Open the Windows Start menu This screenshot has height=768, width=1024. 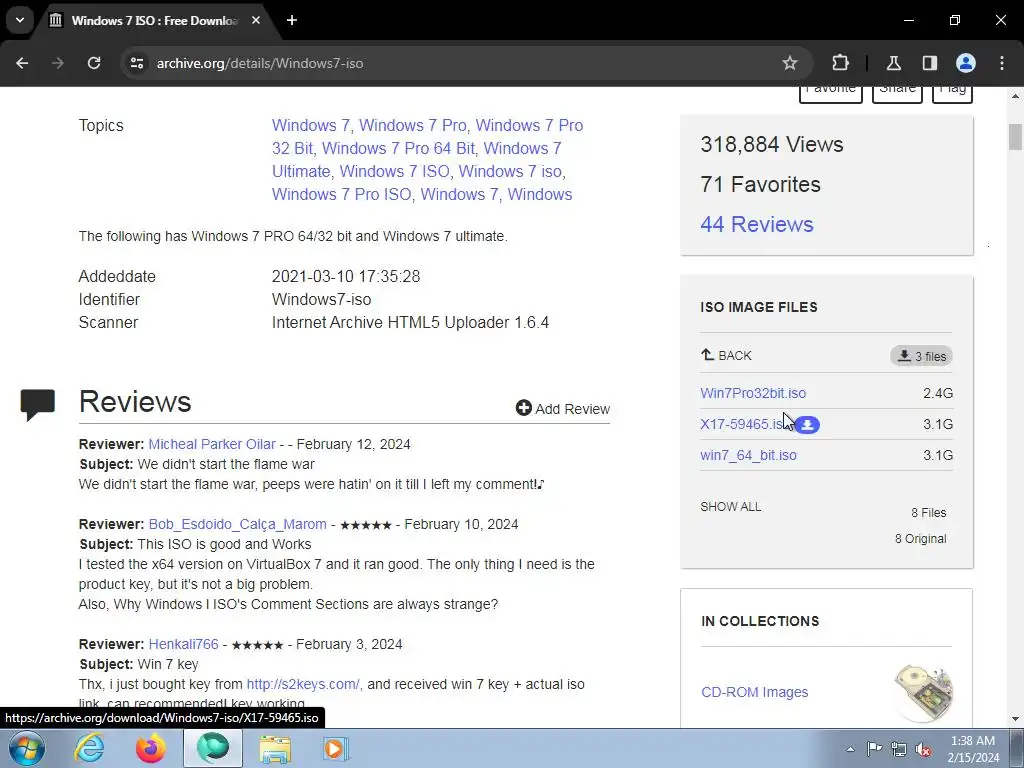pos(27,748)
